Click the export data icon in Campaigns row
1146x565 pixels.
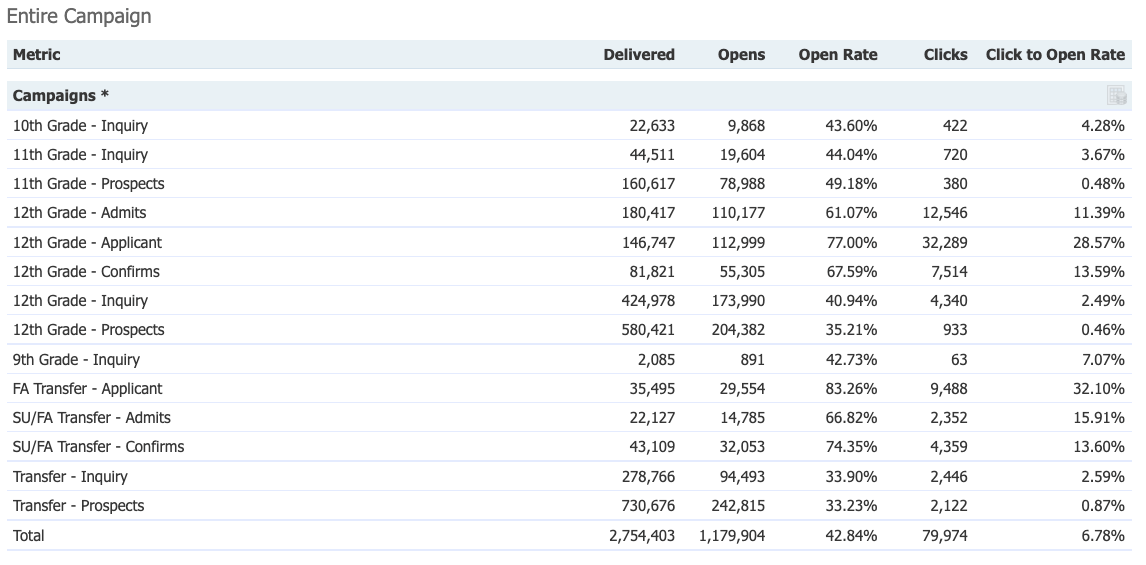[x=1116, y=96]
